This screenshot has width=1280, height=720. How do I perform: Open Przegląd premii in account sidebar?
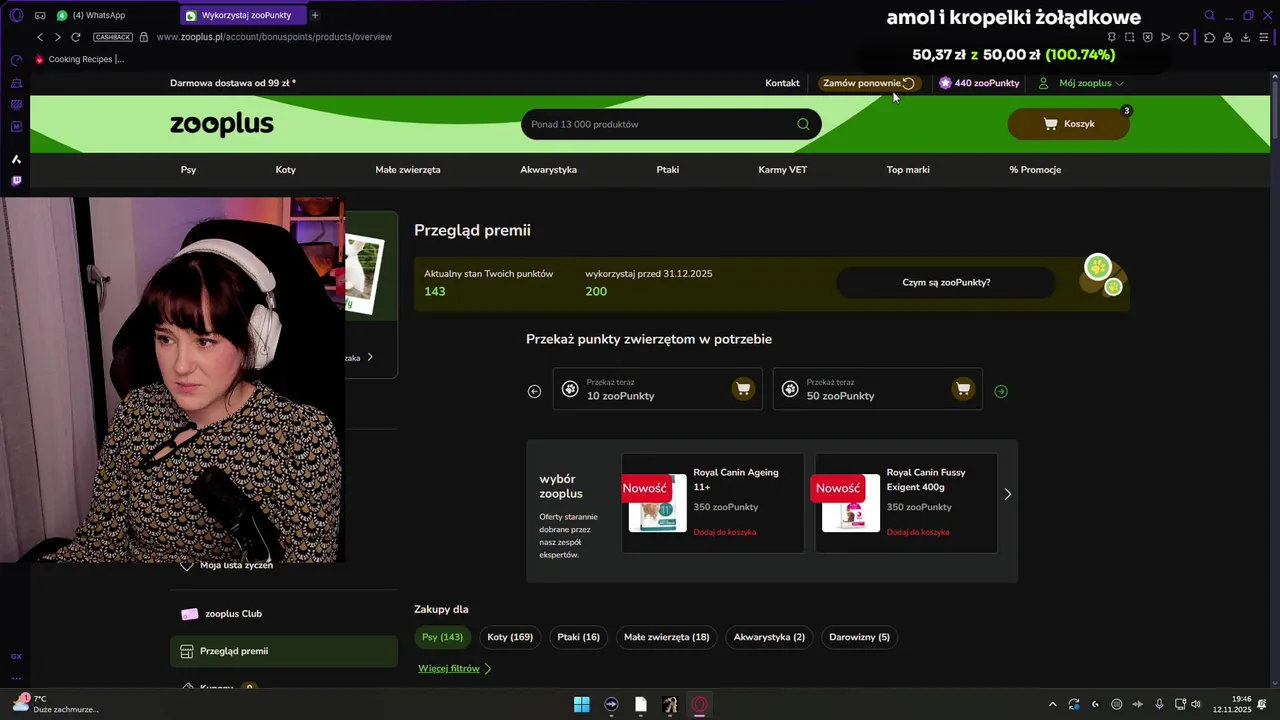(284, 651)
